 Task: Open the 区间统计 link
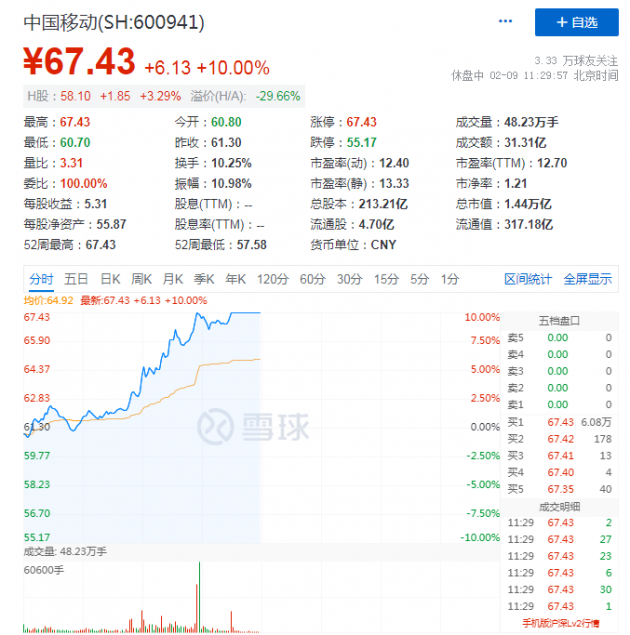pyautogui.click(x=528, y=279)
